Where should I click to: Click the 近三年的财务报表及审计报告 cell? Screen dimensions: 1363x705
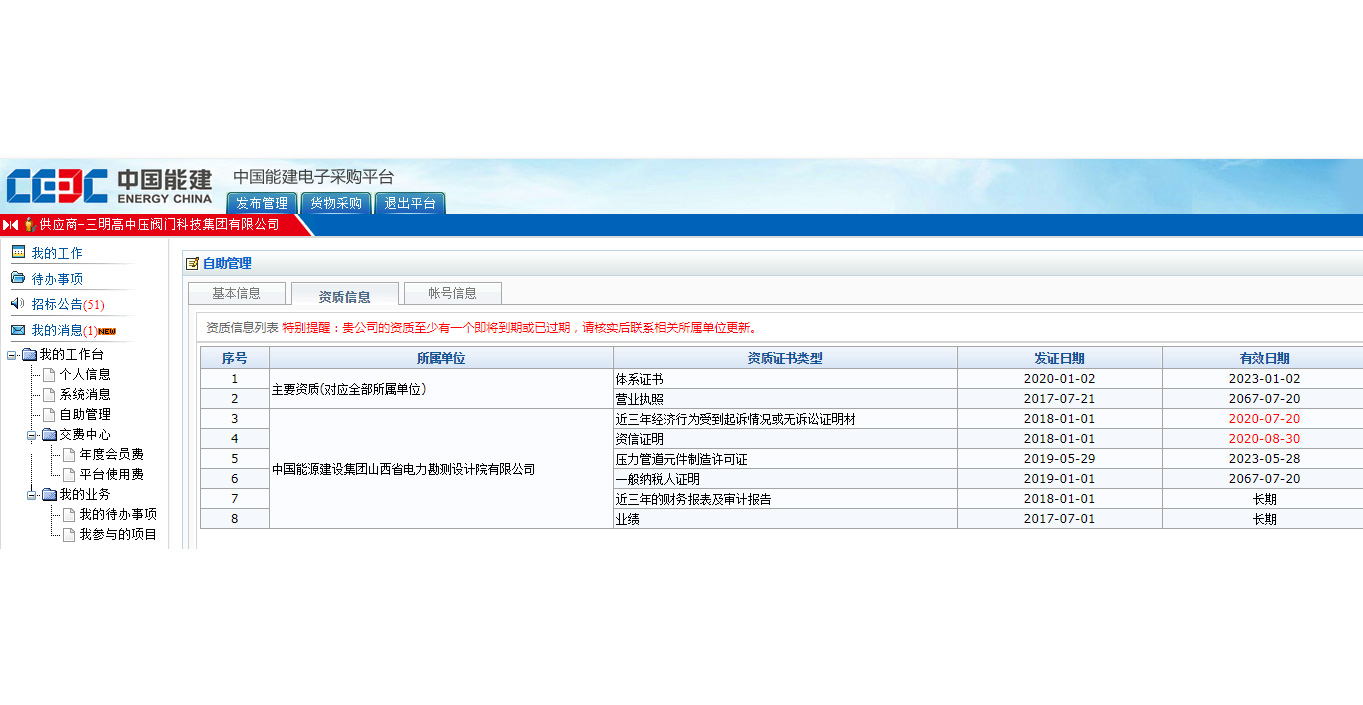[x=785, y=499]
